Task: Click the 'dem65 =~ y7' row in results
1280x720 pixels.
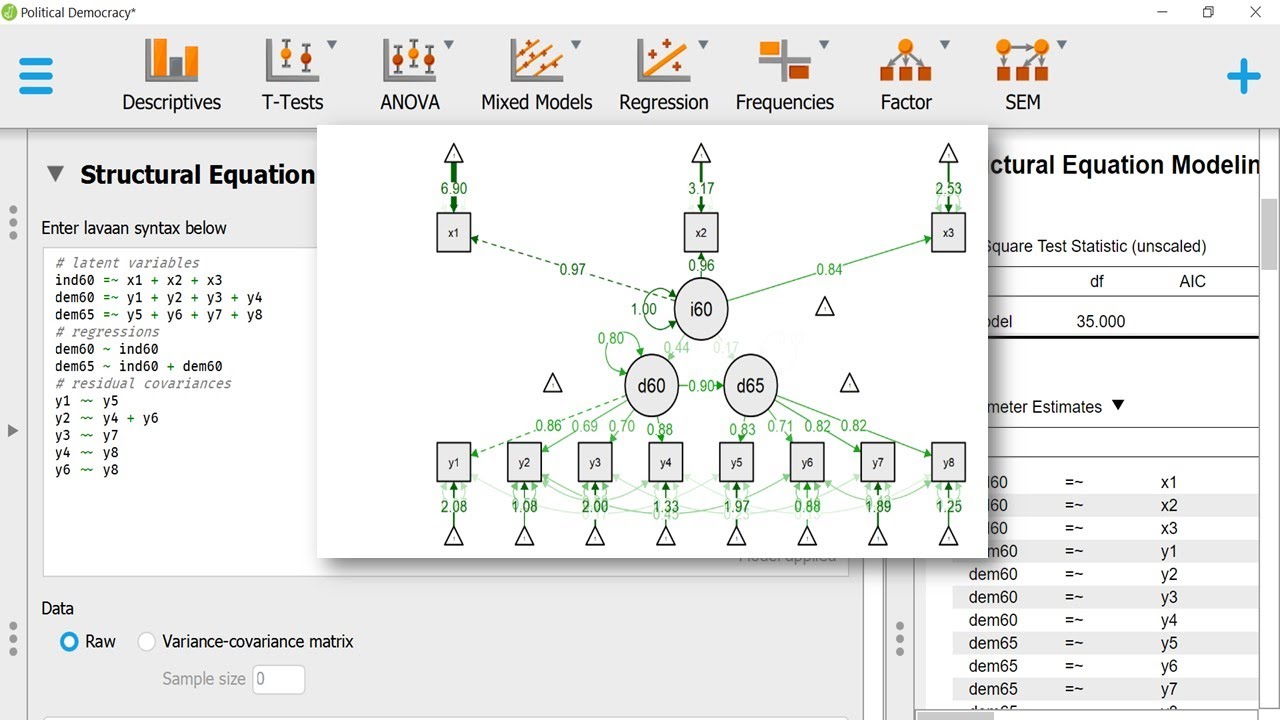Action: pos(1105,689)
